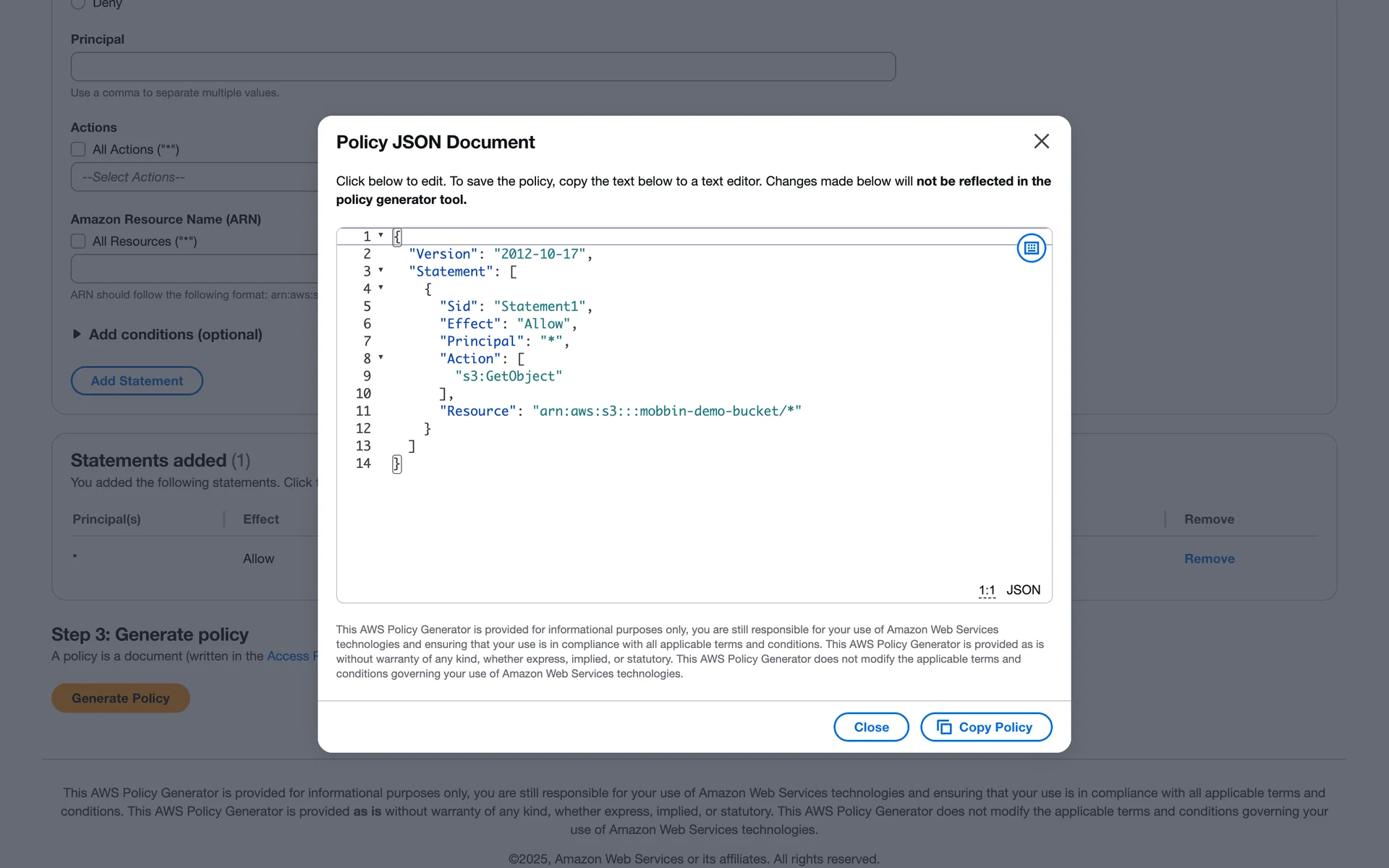Collapse the Action array fold on line 8
The image size is (1389, 868).
(381, 357)
